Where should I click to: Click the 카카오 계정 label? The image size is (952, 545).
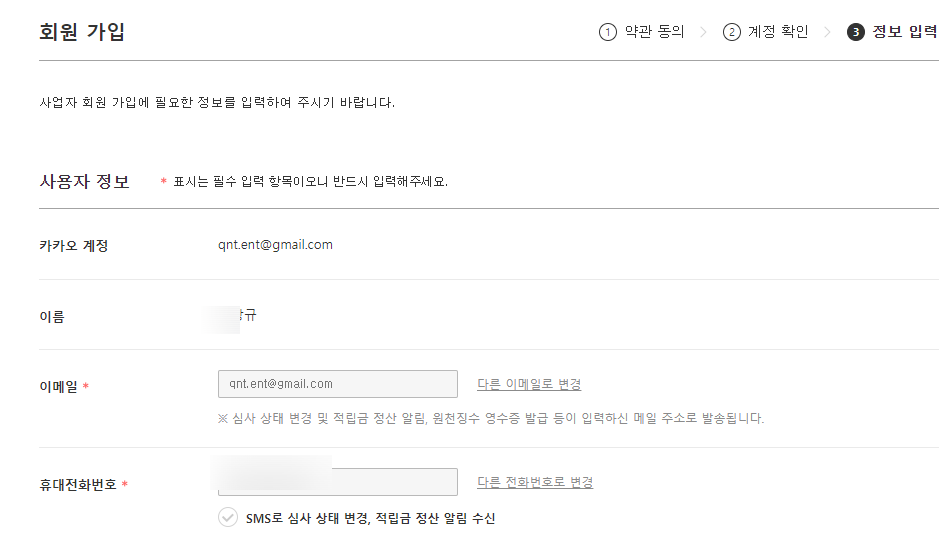tap(73, 246)
